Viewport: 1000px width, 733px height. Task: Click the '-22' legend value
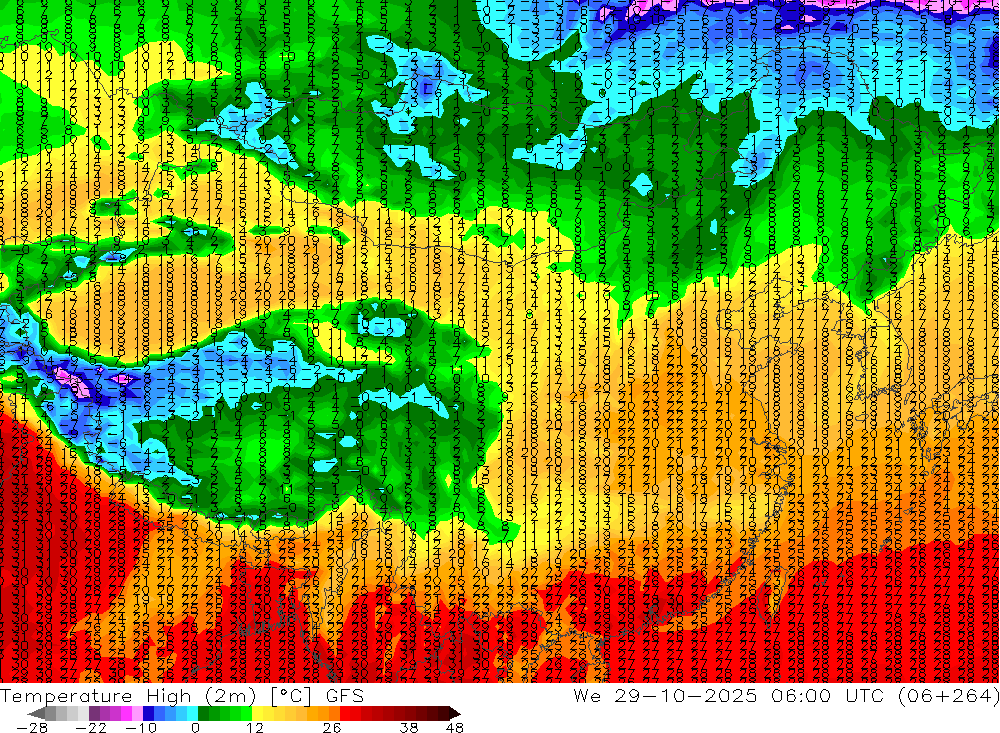pyautogui.click(x=91, y=727)
